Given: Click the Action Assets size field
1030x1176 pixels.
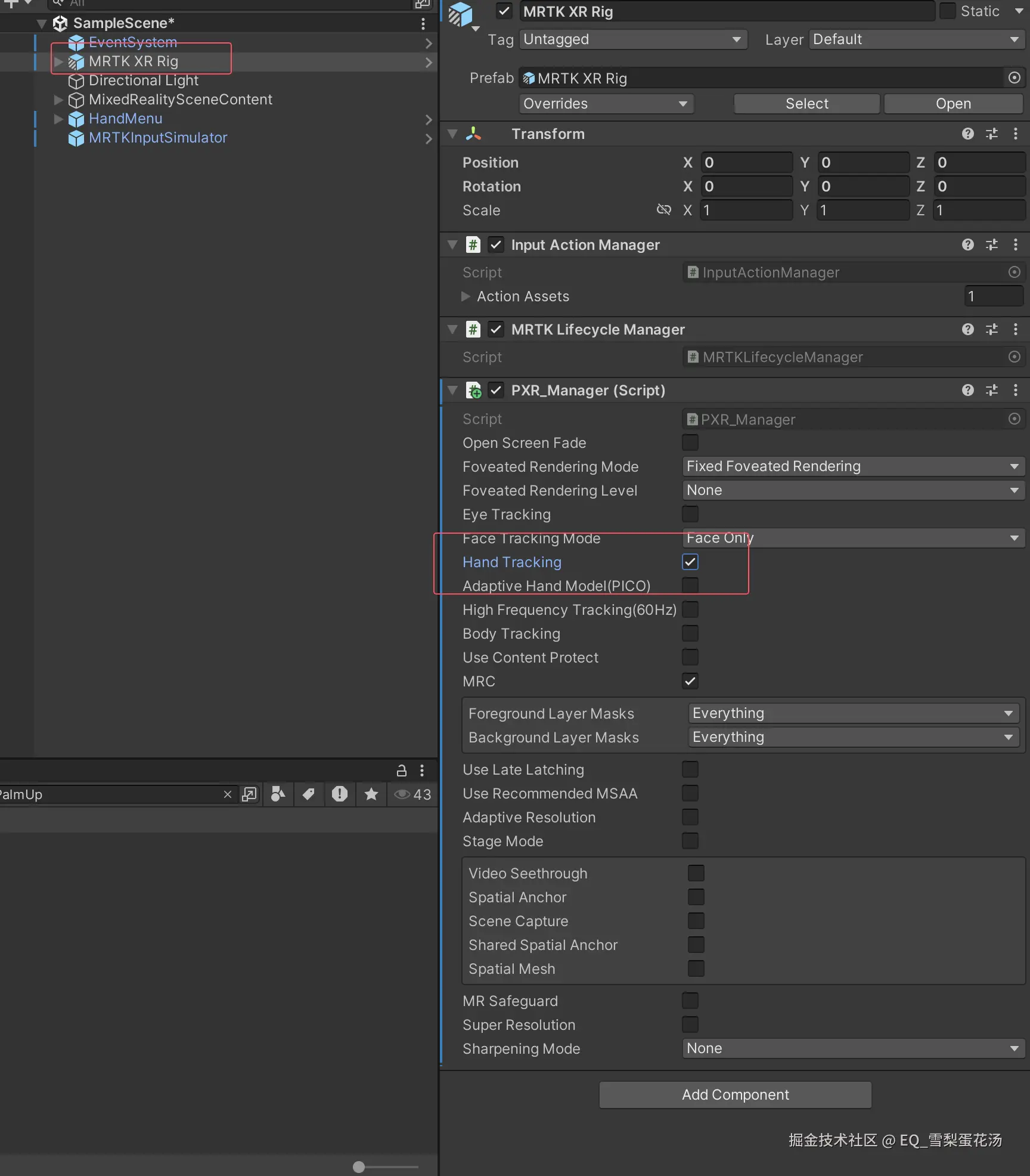Looking at the screenshot, I should [994, 296].
